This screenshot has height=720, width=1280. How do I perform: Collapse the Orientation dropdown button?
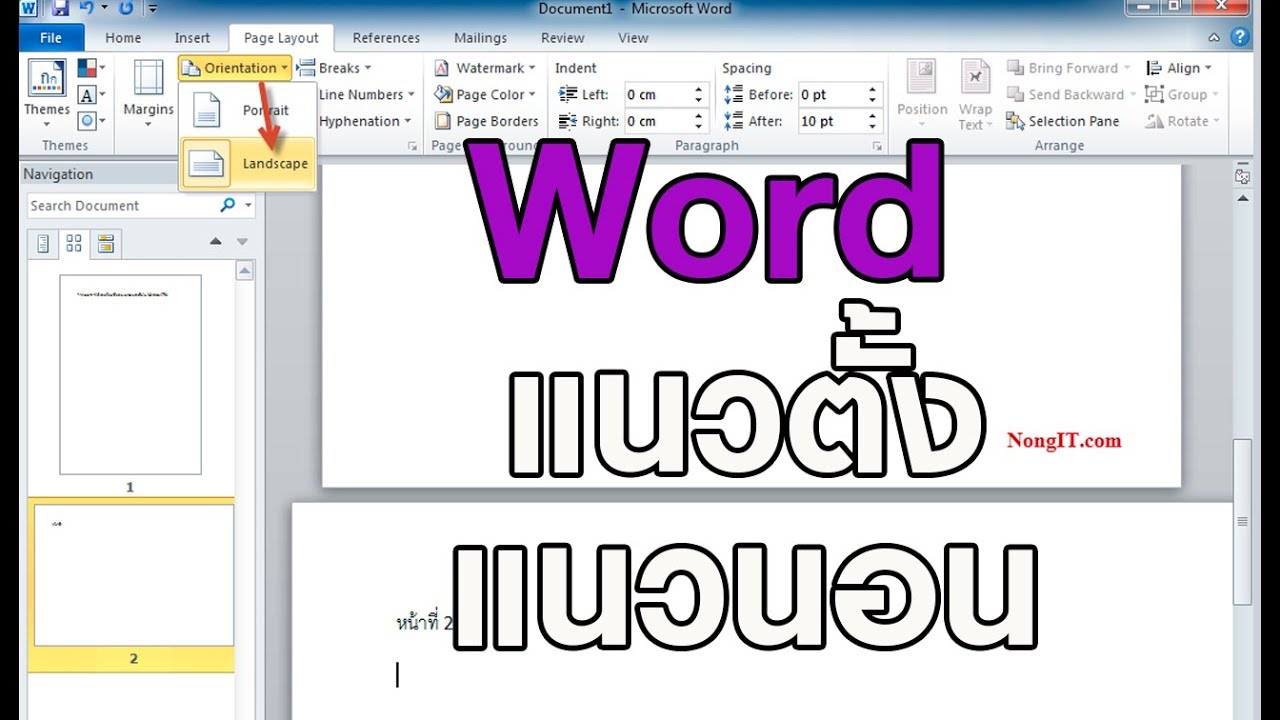[235, 68]
